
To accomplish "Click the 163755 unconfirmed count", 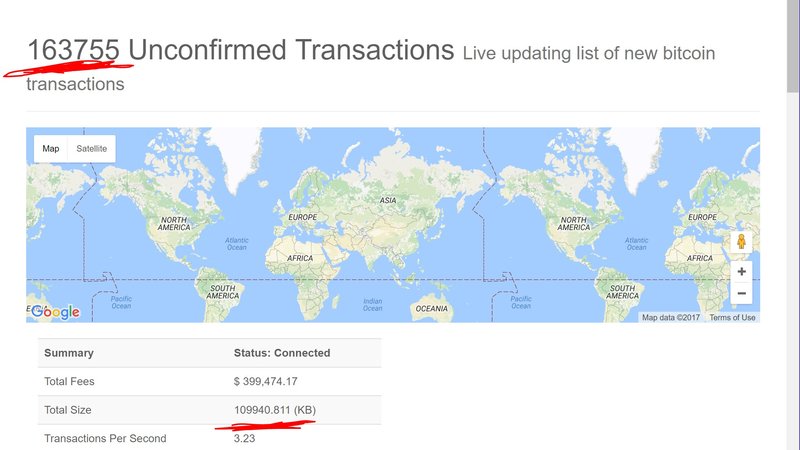I will tap(74, 50).
